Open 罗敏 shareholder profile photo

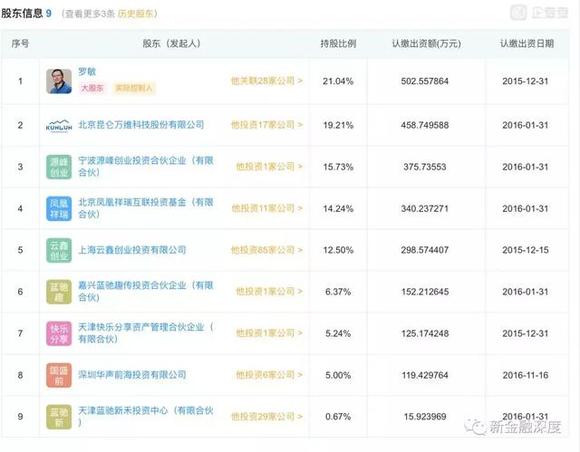coord(59,81)
